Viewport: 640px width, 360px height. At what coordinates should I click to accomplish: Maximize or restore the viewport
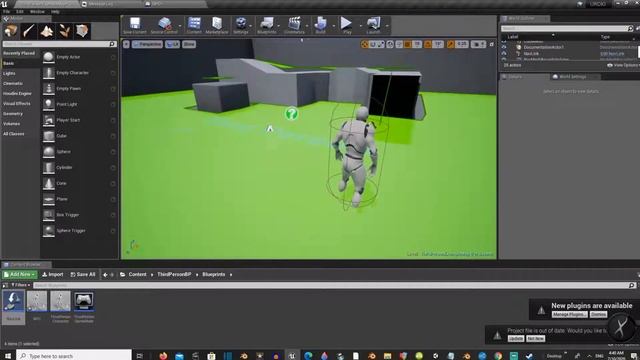point(492,44)
